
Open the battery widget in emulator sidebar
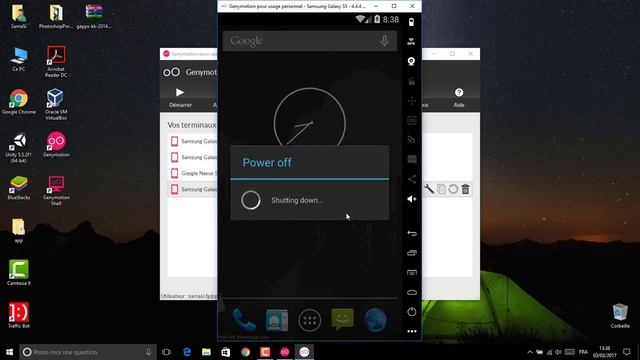coord(411,22)
